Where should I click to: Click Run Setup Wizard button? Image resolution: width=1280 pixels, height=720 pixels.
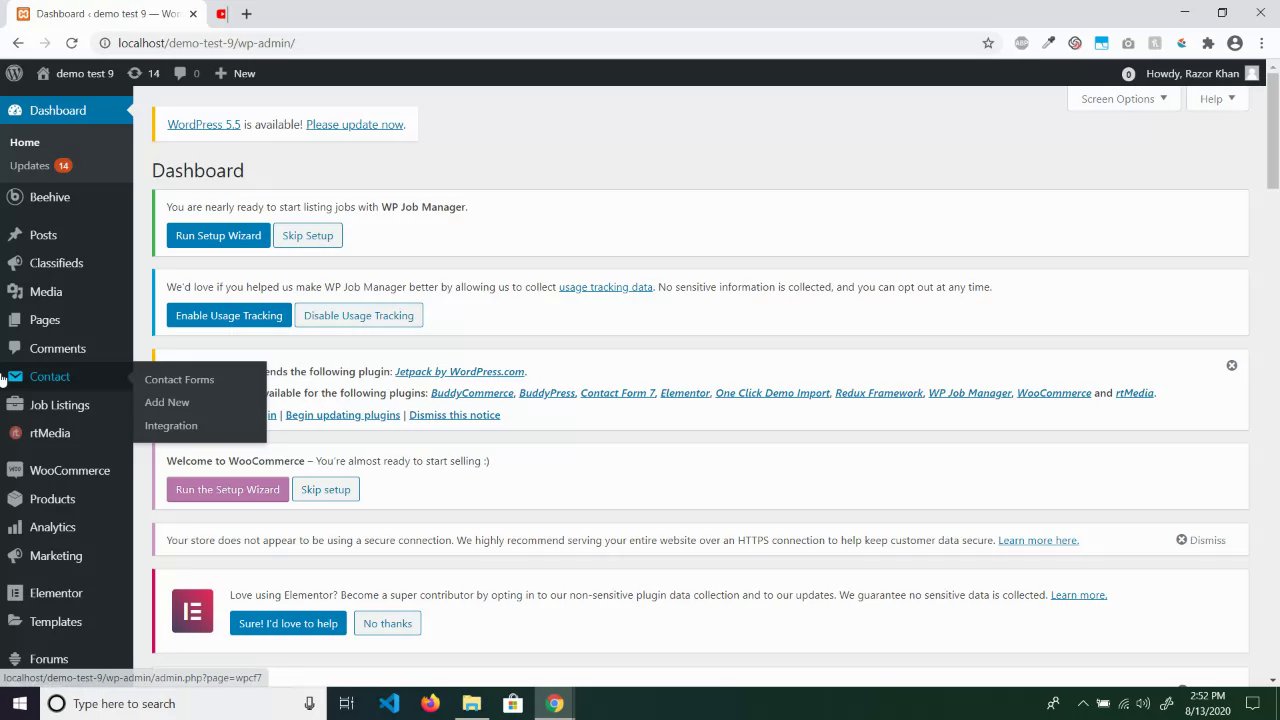point(218,235)
